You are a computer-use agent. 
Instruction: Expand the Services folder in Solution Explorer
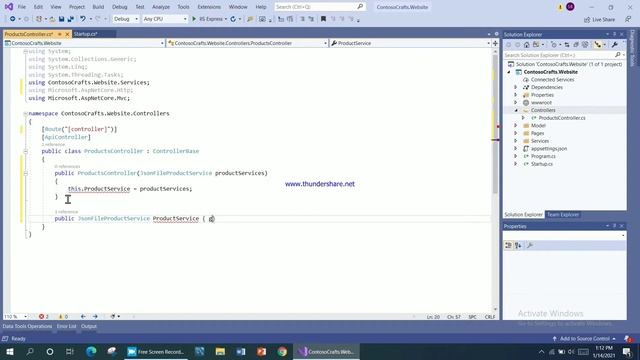click(x=516, y=141)
